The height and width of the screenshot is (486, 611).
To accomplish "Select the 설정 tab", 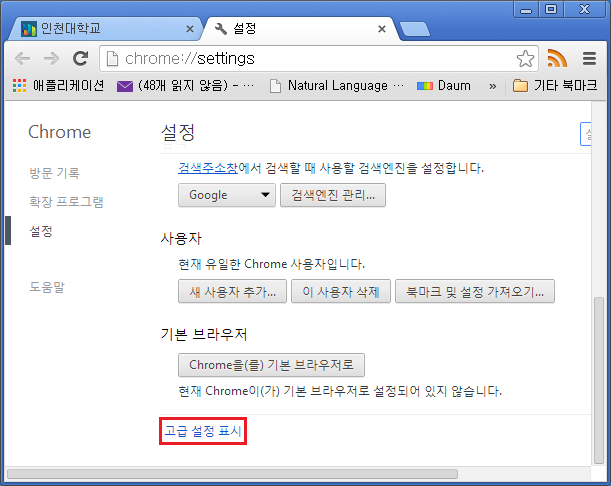I will (300, 29).
